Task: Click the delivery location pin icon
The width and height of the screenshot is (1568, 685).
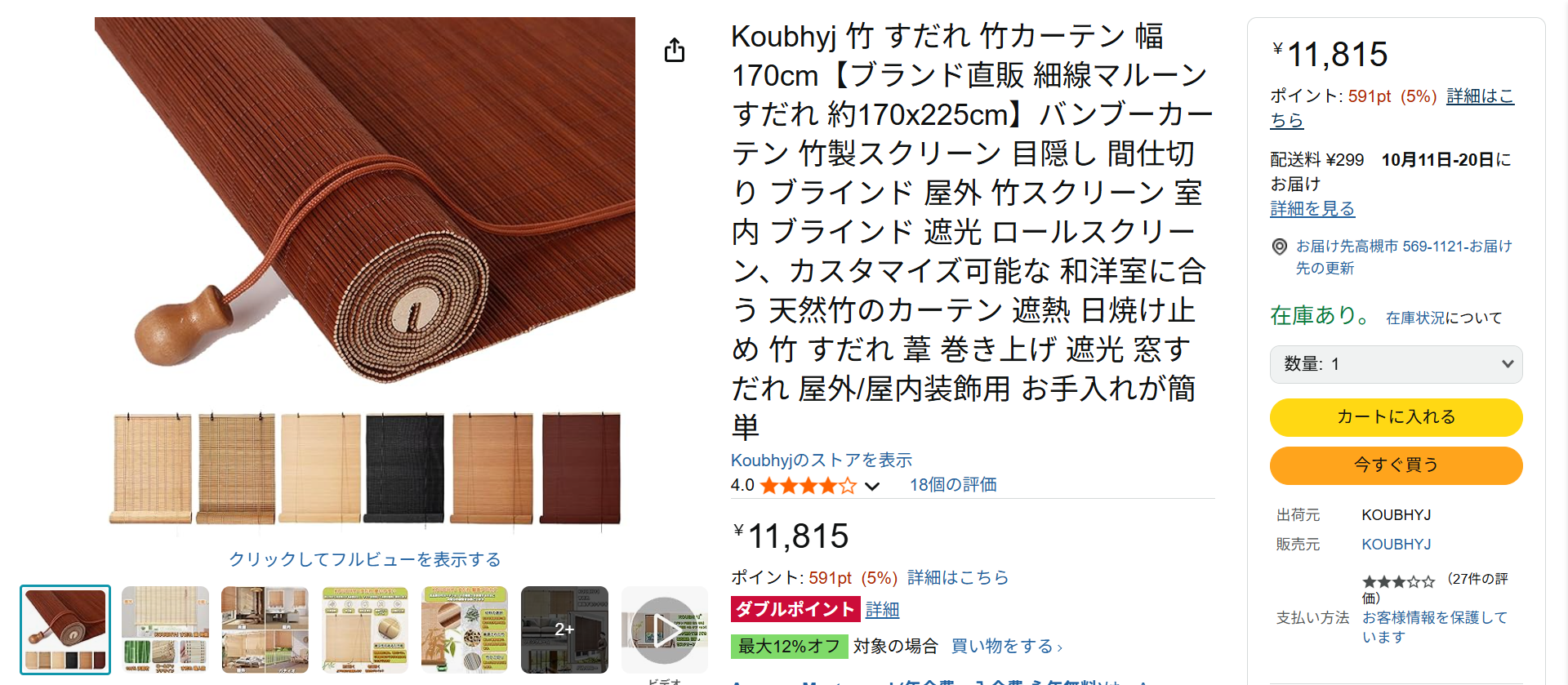Action: click(x=1280, y=247)
